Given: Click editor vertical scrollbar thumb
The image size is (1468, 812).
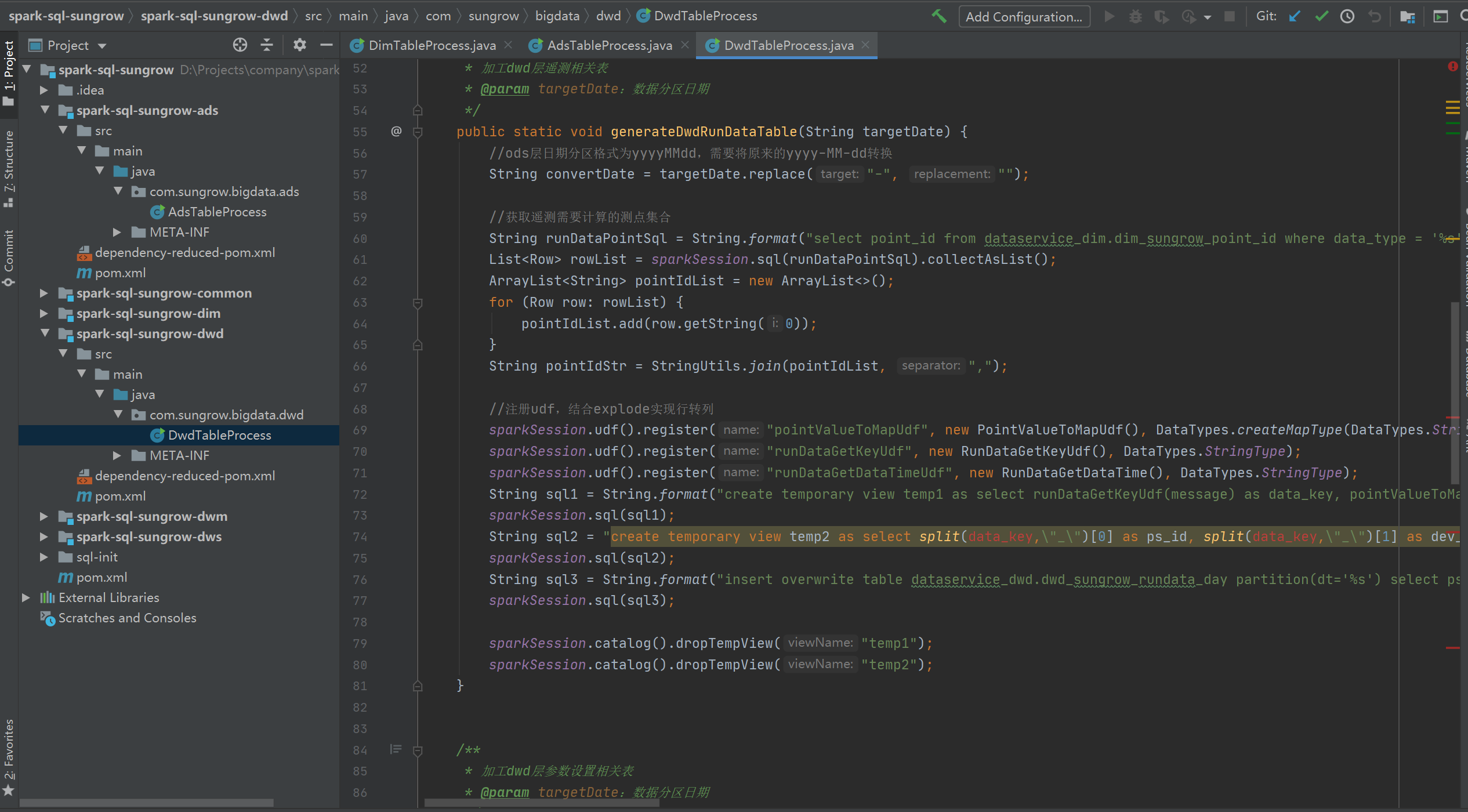Looking at the screenshot, I should pyautogui.click(x=1455, y=393).
